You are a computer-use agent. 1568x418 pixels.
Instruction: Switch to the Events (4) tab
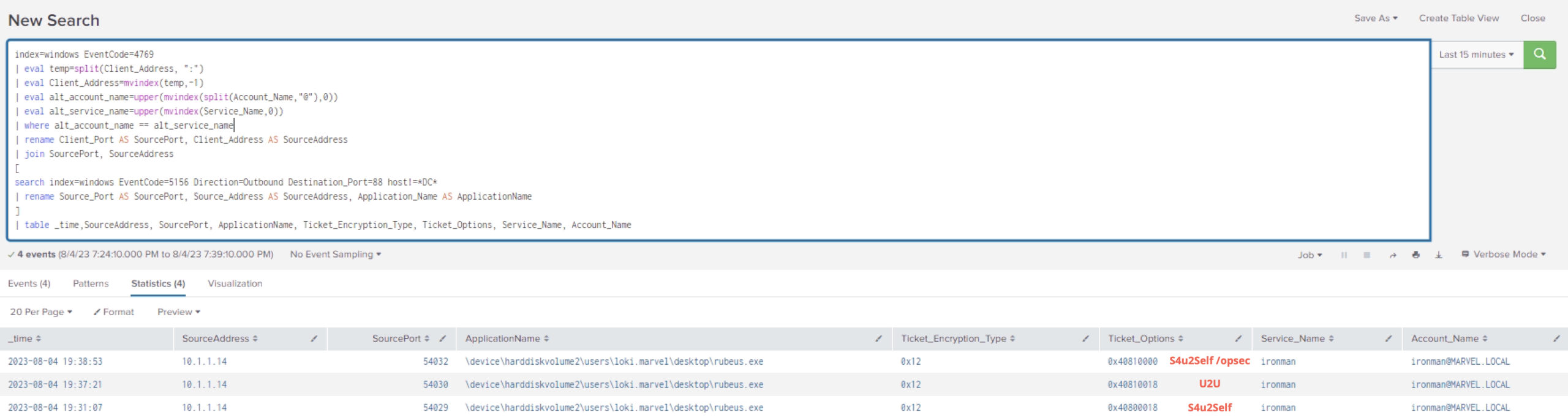pos(29,284)
